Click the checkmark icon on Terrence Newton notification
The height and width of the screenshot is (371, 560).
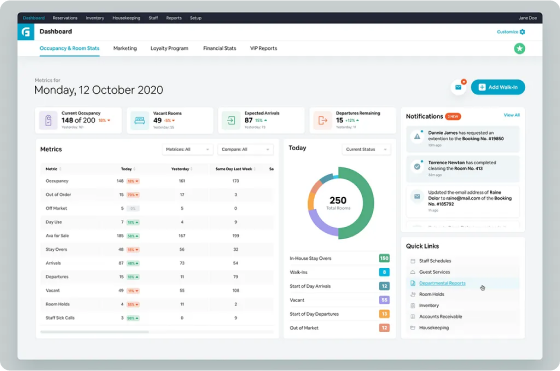(417, 166)
